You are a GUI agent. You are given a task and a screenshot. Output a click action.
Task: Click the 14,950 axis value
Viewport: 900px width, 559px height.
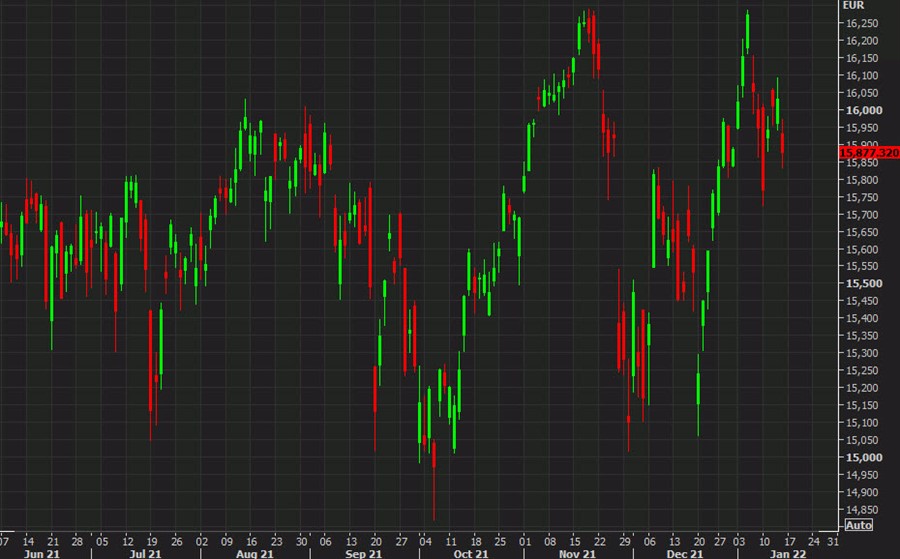pyautogui.click(x=862, y=475)
